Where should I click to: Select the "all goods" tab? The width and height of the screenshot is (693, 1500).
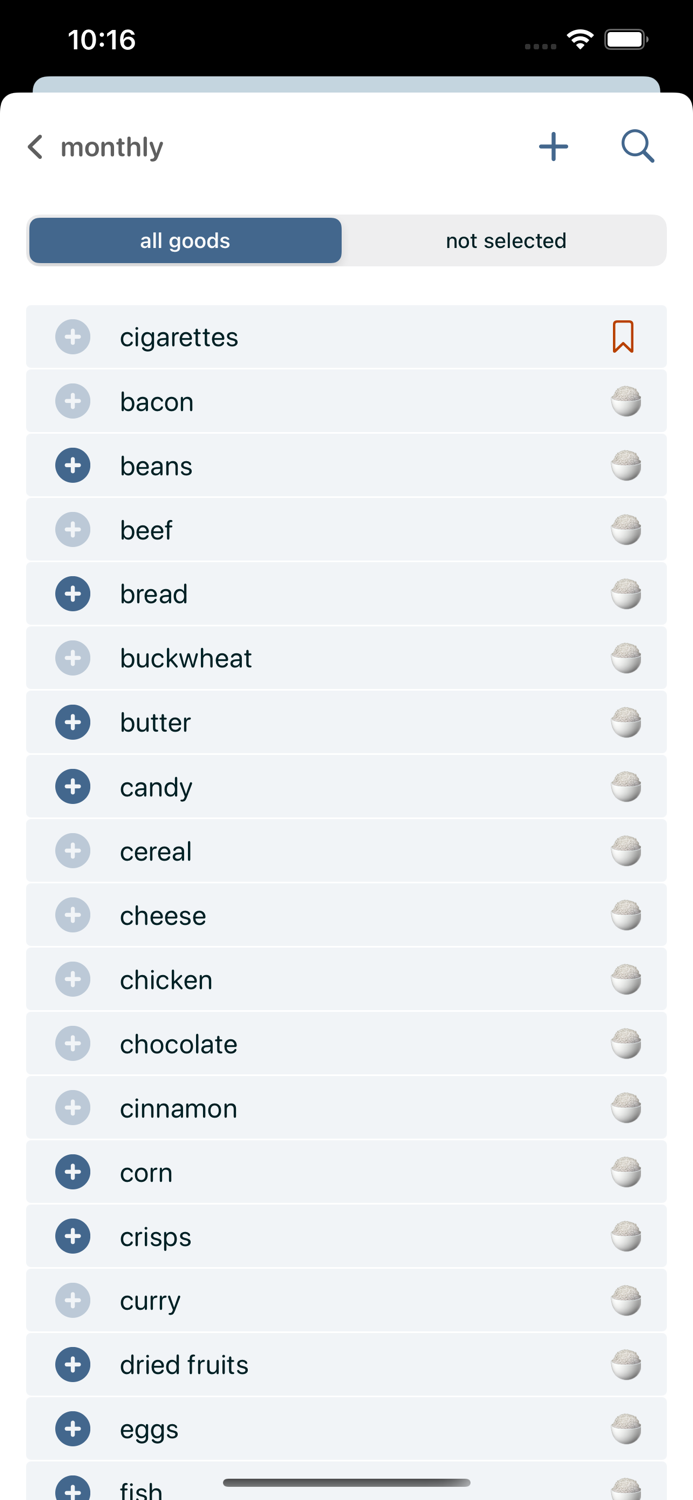tap(185, 241)
